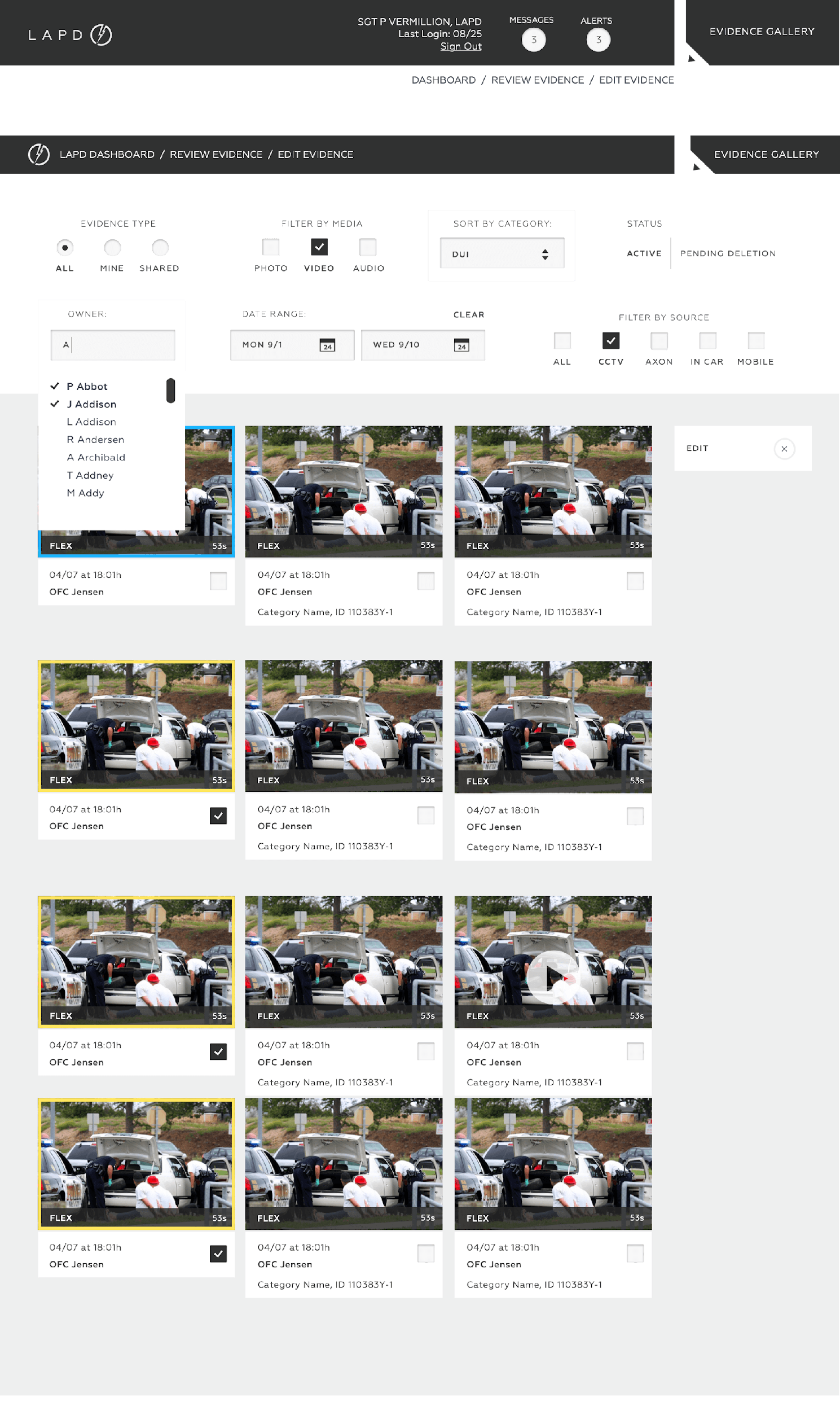Viewport: 840px width, 1411px height.
Task: Check the MOBILE source filter checkbox
Action: click(x=755, y=340)
